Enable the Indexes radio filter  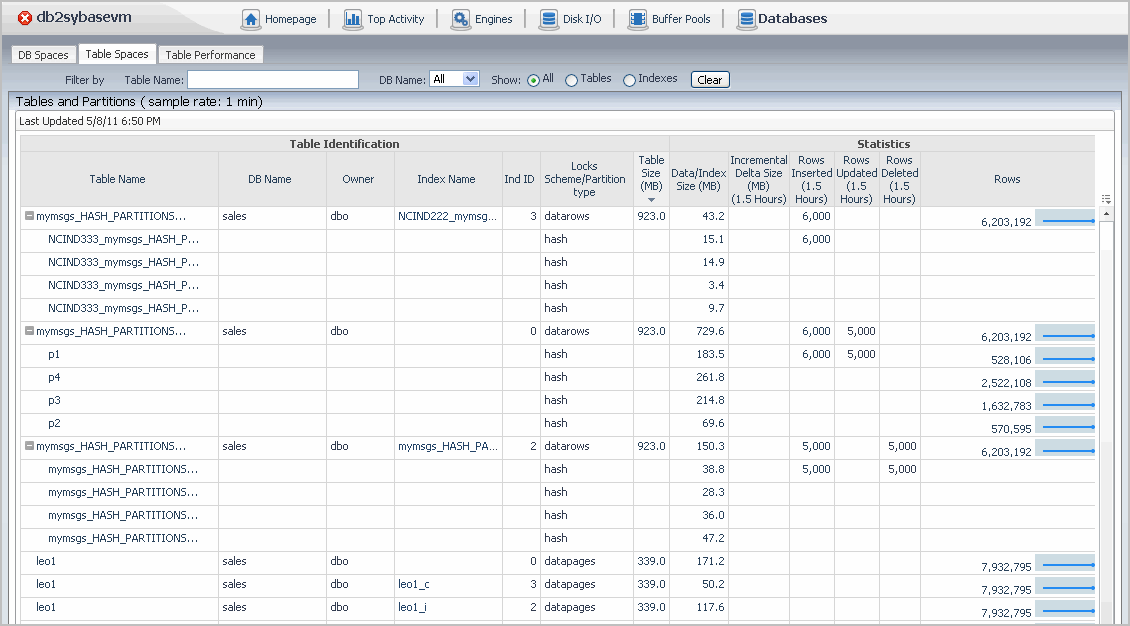pyautogui.click(x=629, y=80)
